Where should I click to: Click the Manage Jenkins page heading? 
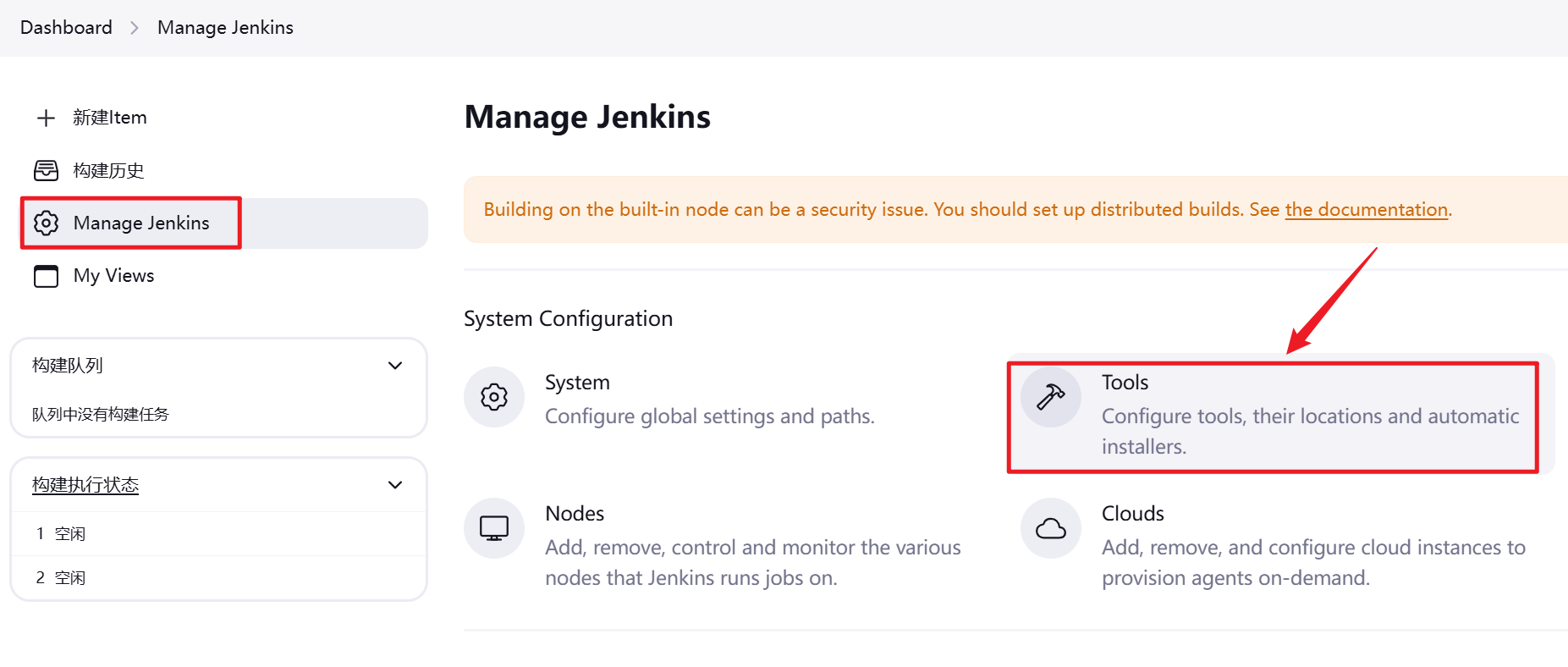(587, 117)
